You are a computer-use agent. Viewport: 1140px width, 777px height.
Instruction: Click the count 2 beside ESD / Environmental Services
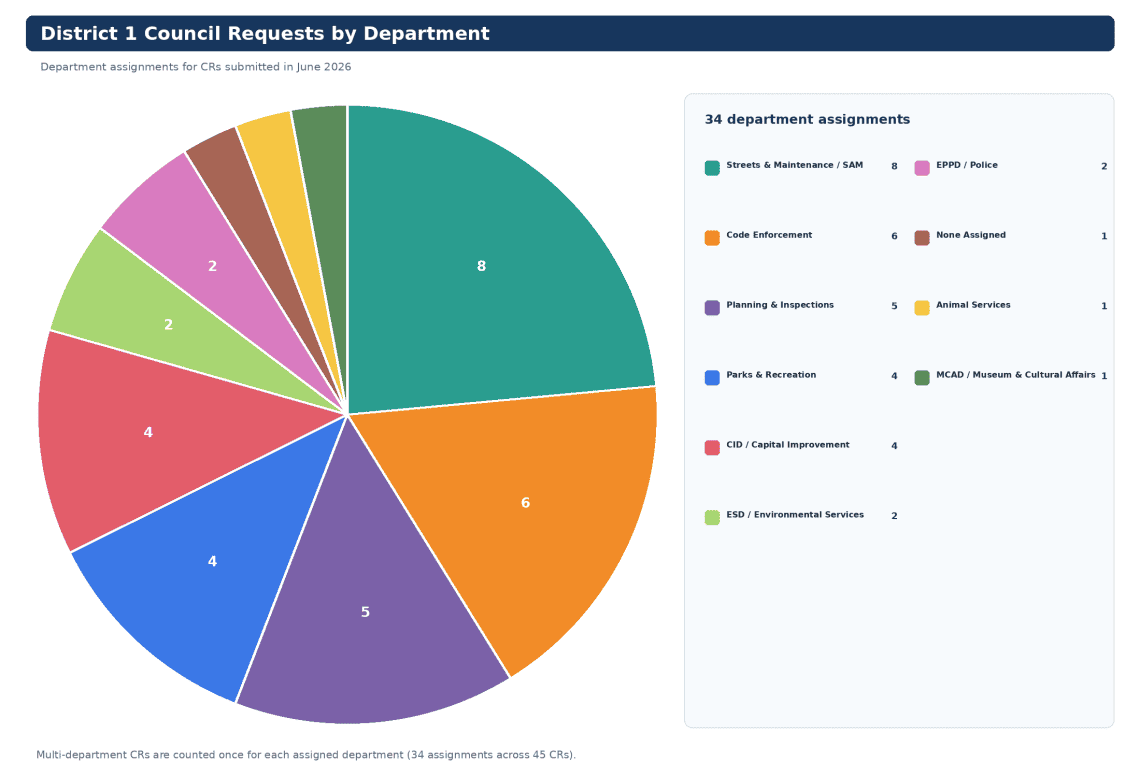[894, 515]
